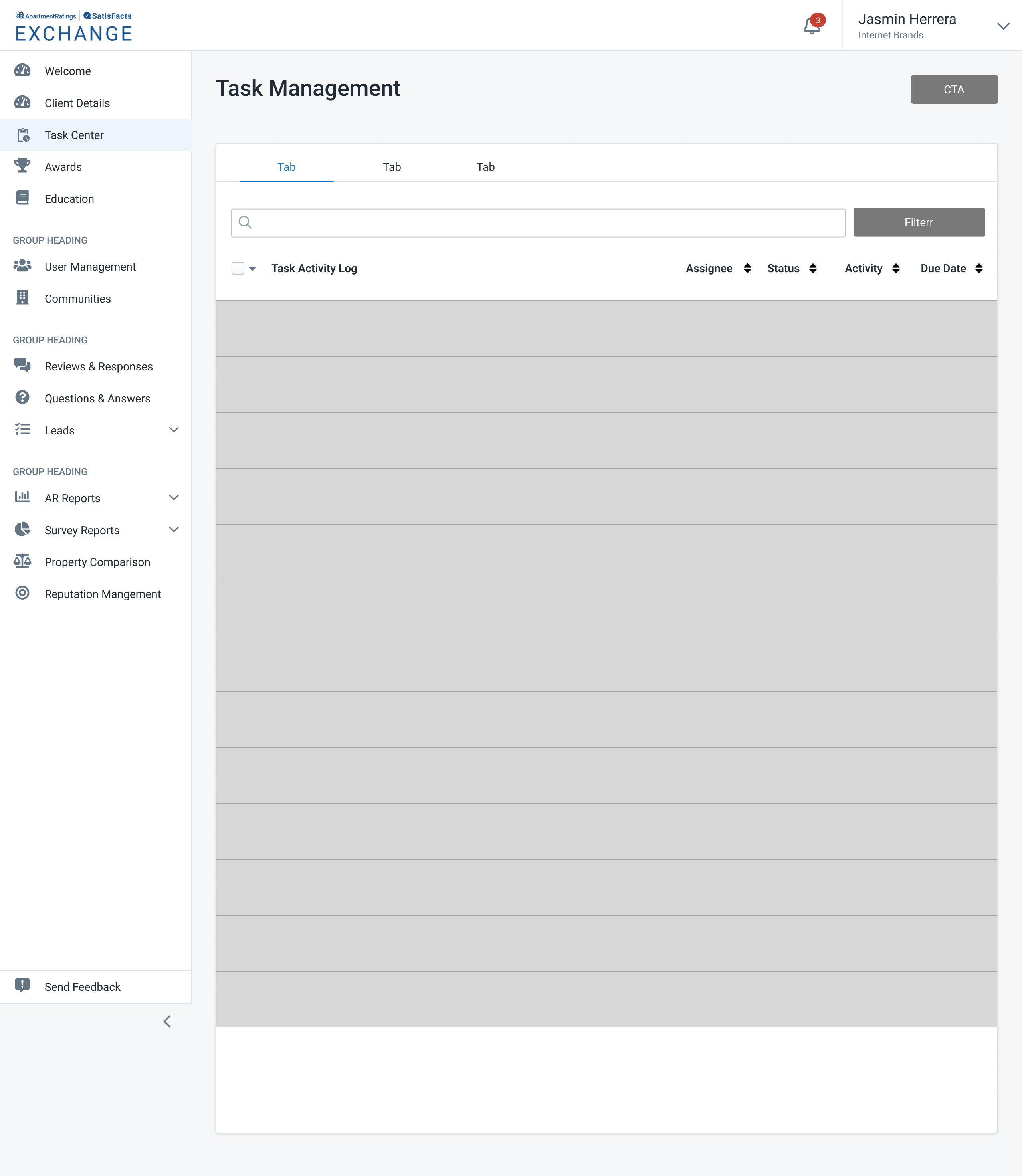Viewport: 1022px width, 1176px height.
Task: Open User Management via its people icon
Action: point(22,266)
